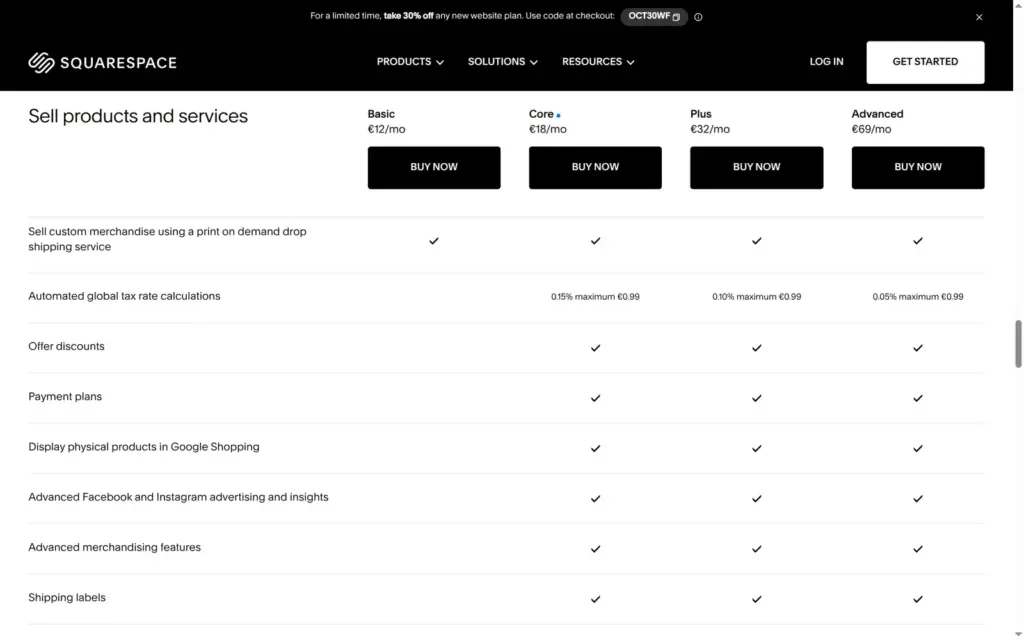This screenshot has height=640, width=1024.
Task: Click the Display physical products in Google Shopping label
Action: point(144,447)
